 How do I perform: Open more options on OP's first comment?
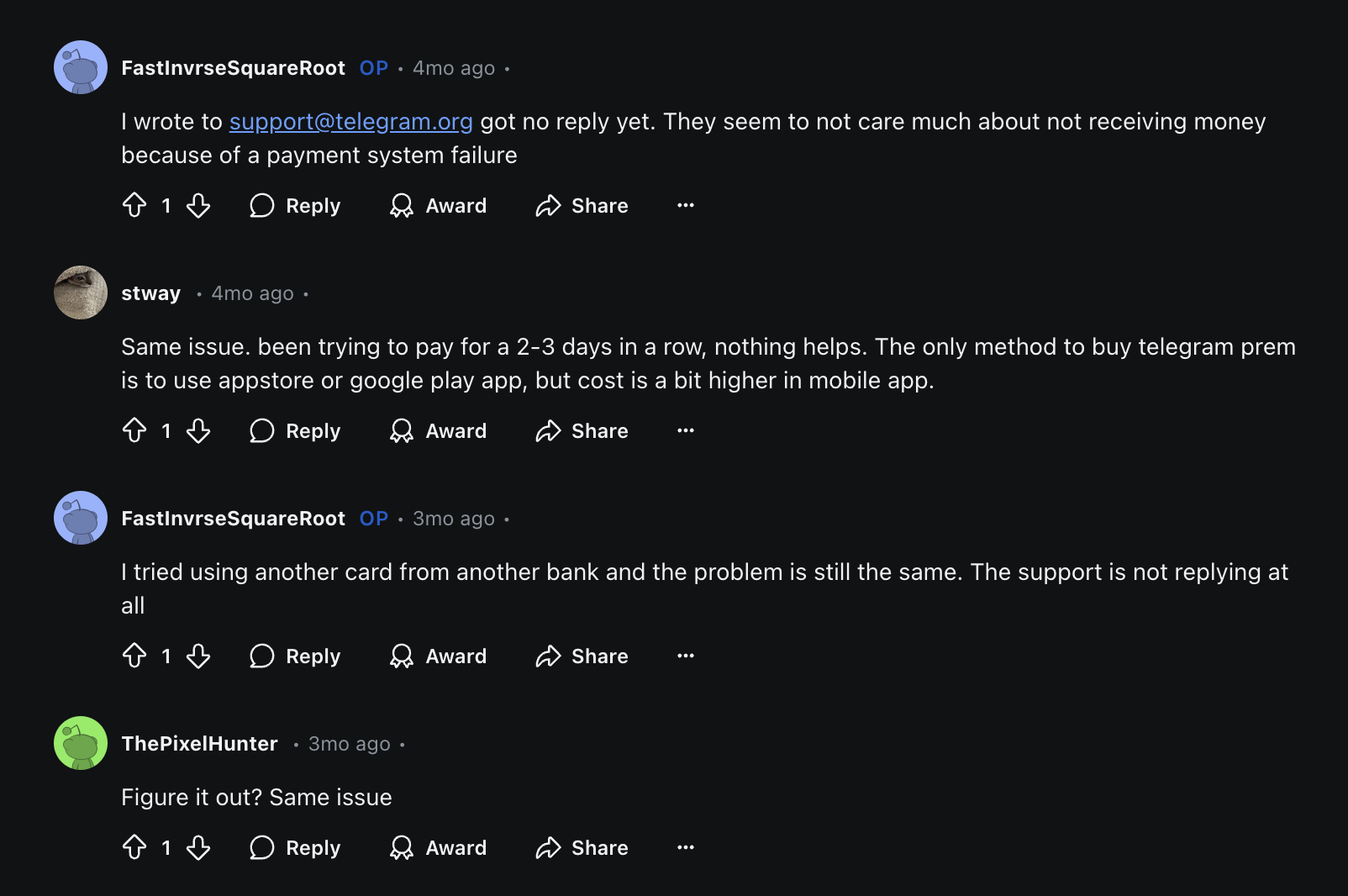pos(686,205)
